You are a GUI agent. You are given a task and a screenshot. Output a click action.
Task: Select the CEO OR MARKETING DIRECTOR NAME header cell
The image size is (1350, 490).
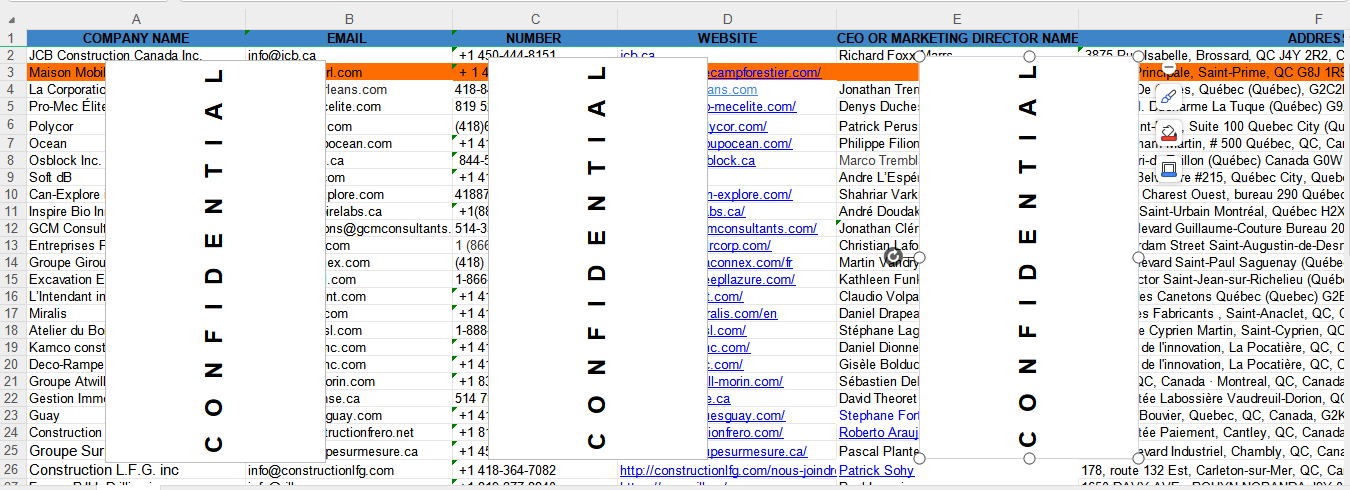coord(957,39)
